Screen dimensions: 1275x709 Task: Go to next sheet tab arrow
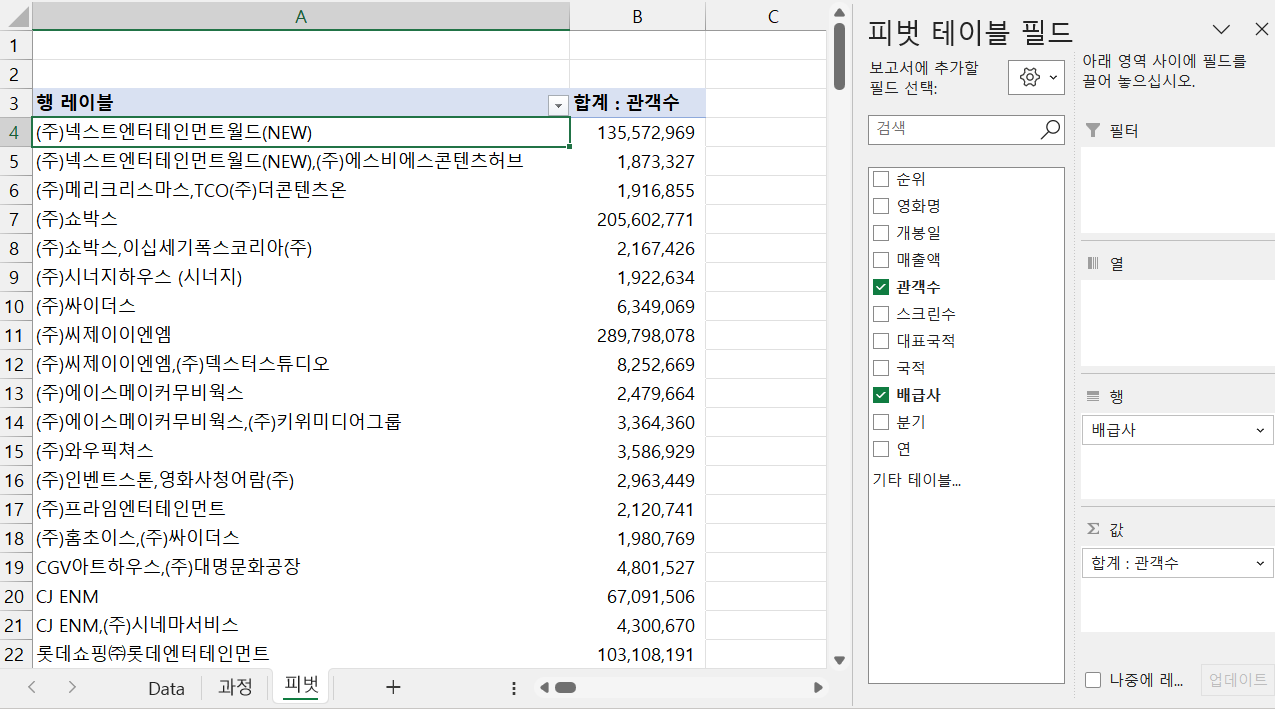pyautogui.click(x=72, y=687)
